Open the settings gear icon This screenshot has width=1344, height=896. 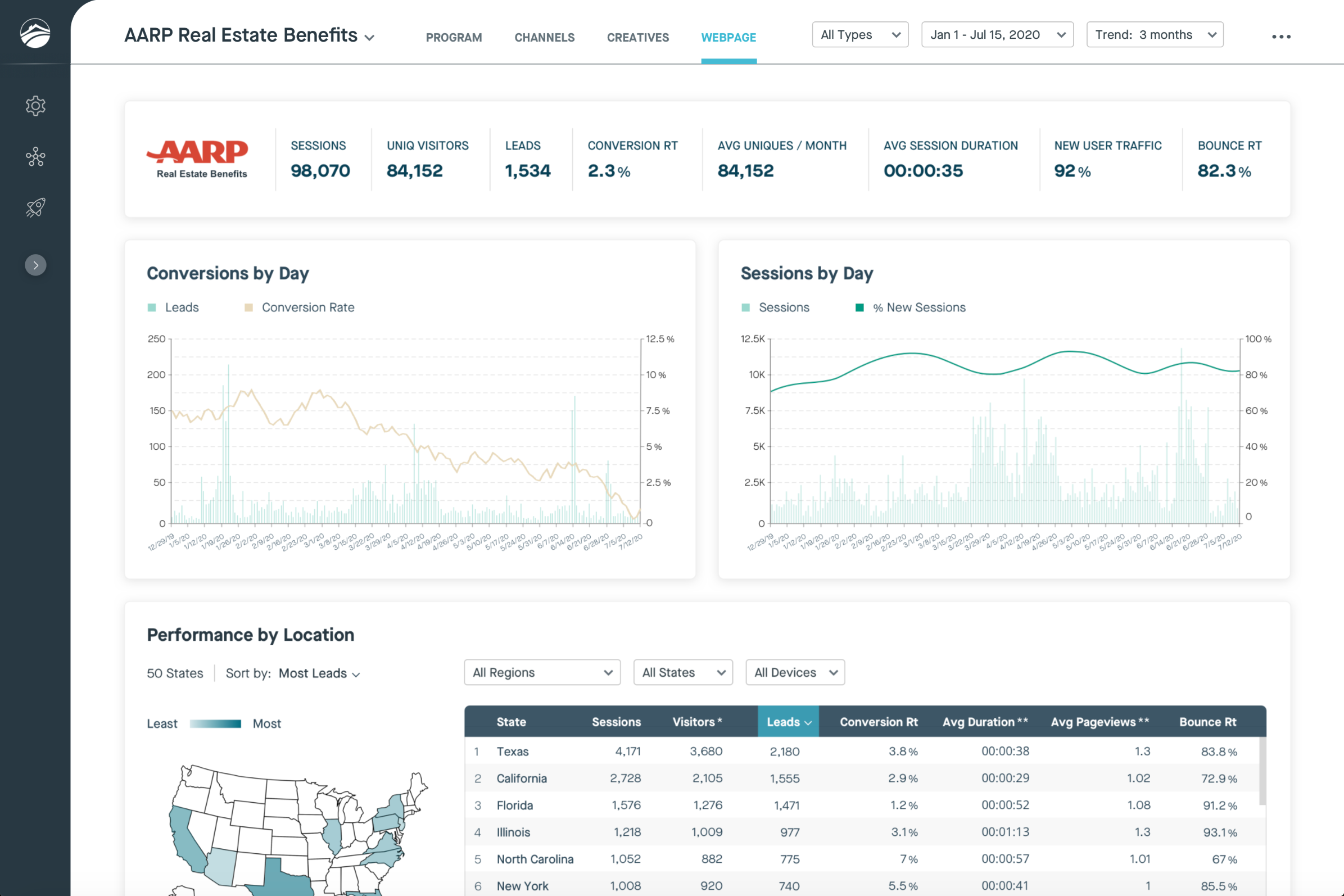click(x=35, y=106)
